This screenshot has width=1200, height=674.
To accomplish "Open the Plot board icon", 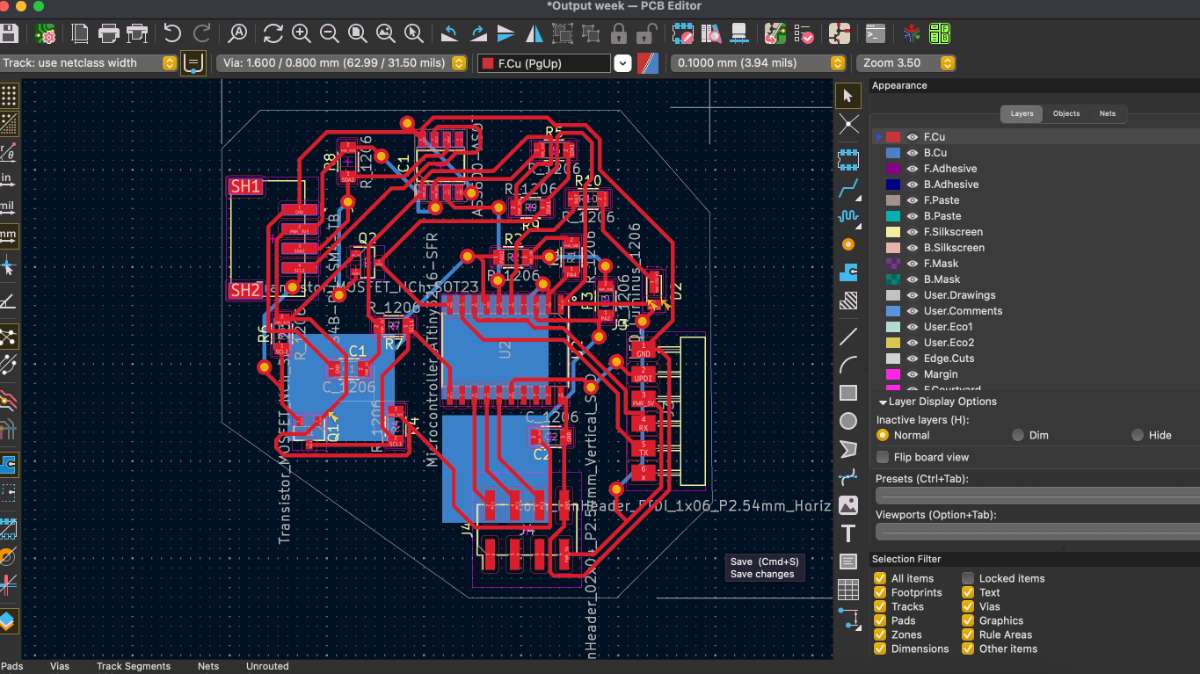I will click(x=138, y=33).
